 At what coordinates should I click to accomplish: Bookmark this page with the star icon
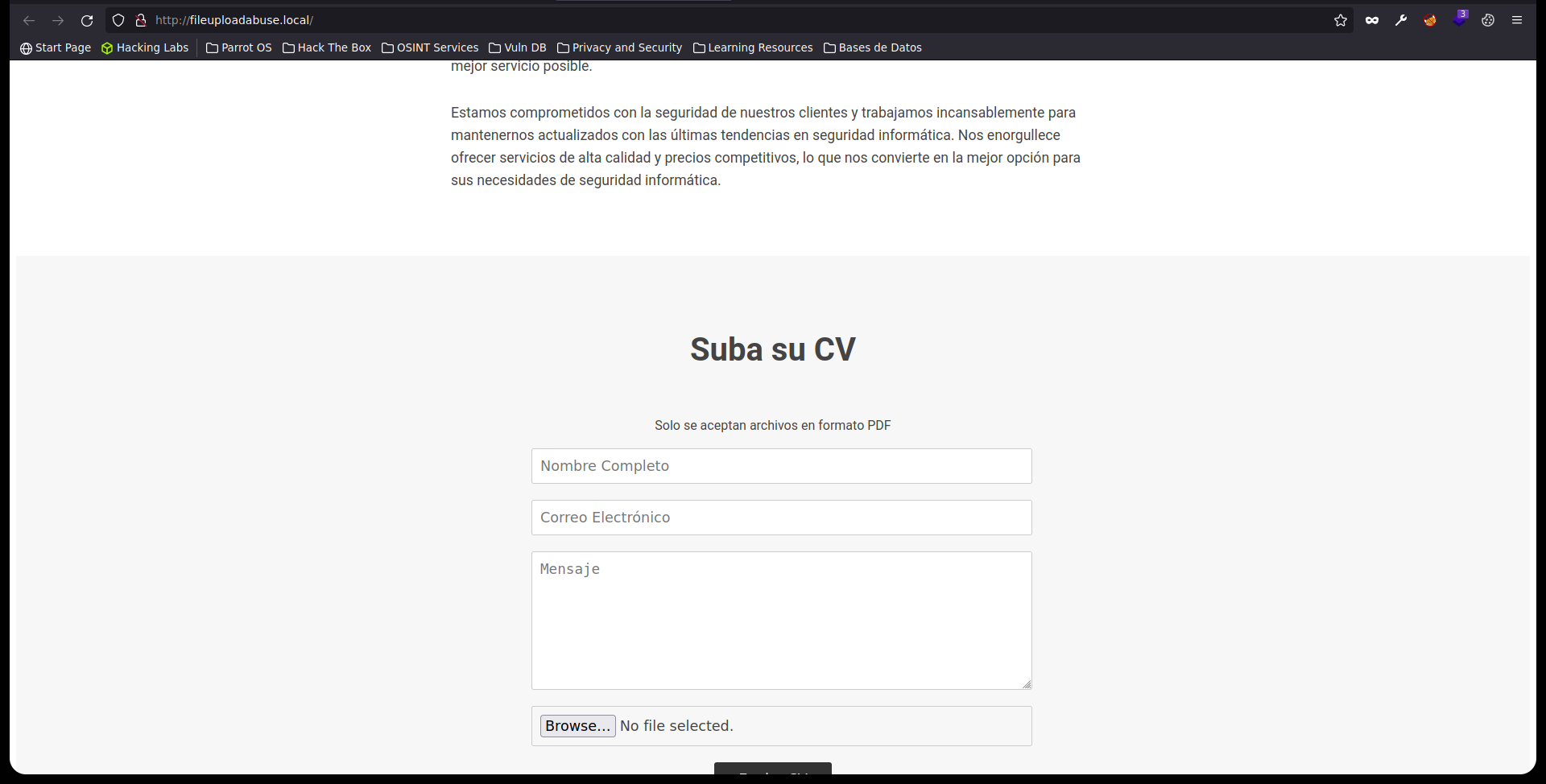pos(1341,20)
